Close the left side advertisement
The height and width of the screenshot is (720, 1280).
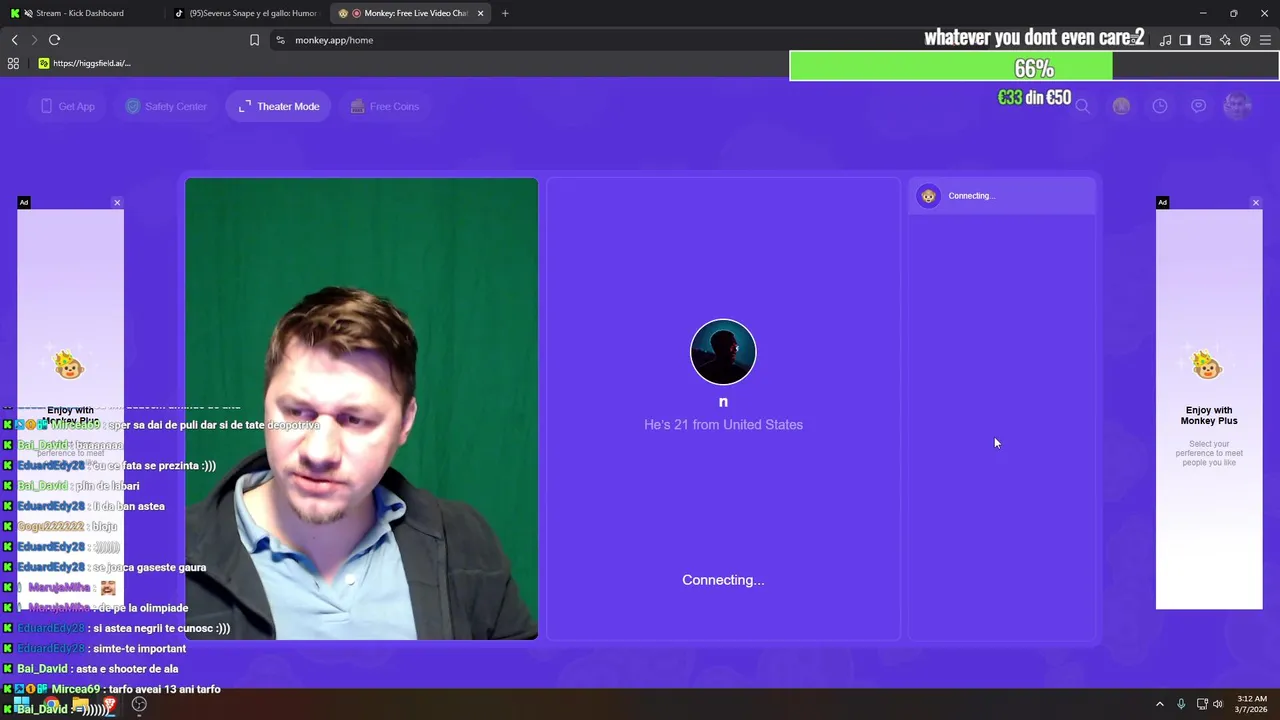click(x=117, y=203)
